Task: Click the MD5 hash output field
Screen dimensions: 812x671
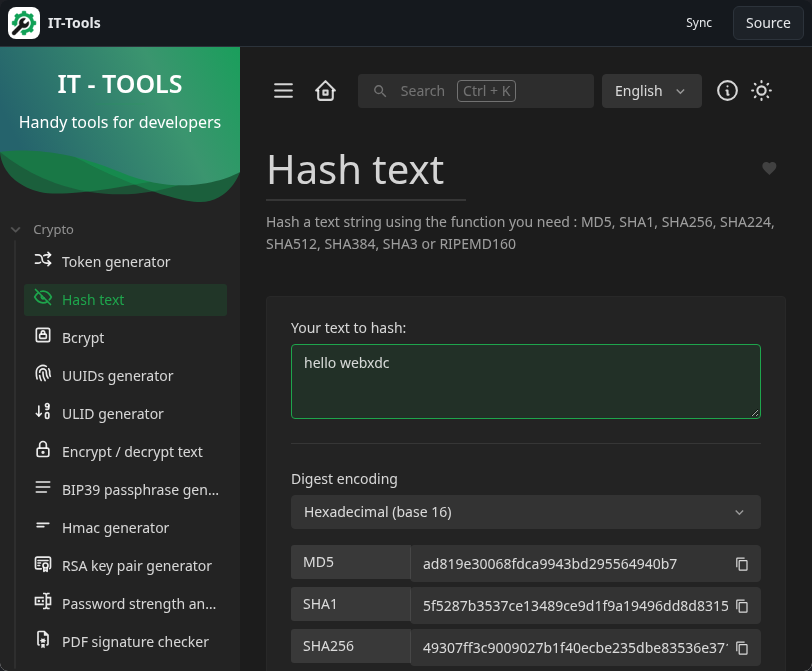Action: pos(586,564)
